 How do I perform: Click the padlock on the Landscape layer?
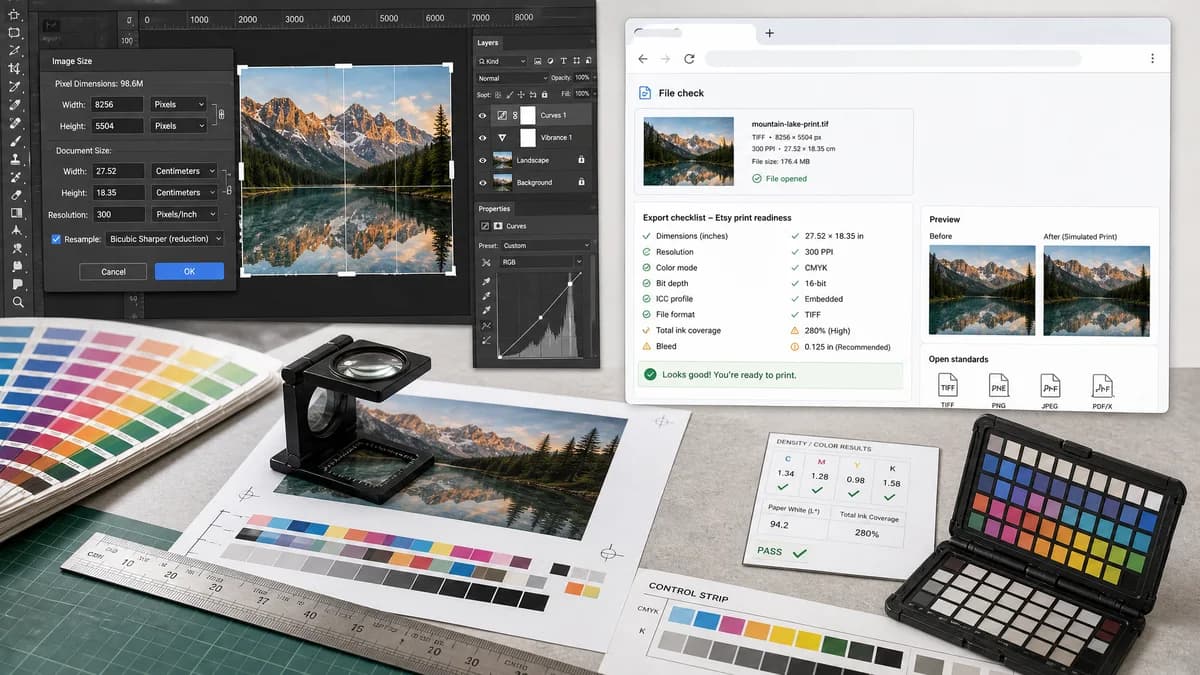[x=581, y=160]
